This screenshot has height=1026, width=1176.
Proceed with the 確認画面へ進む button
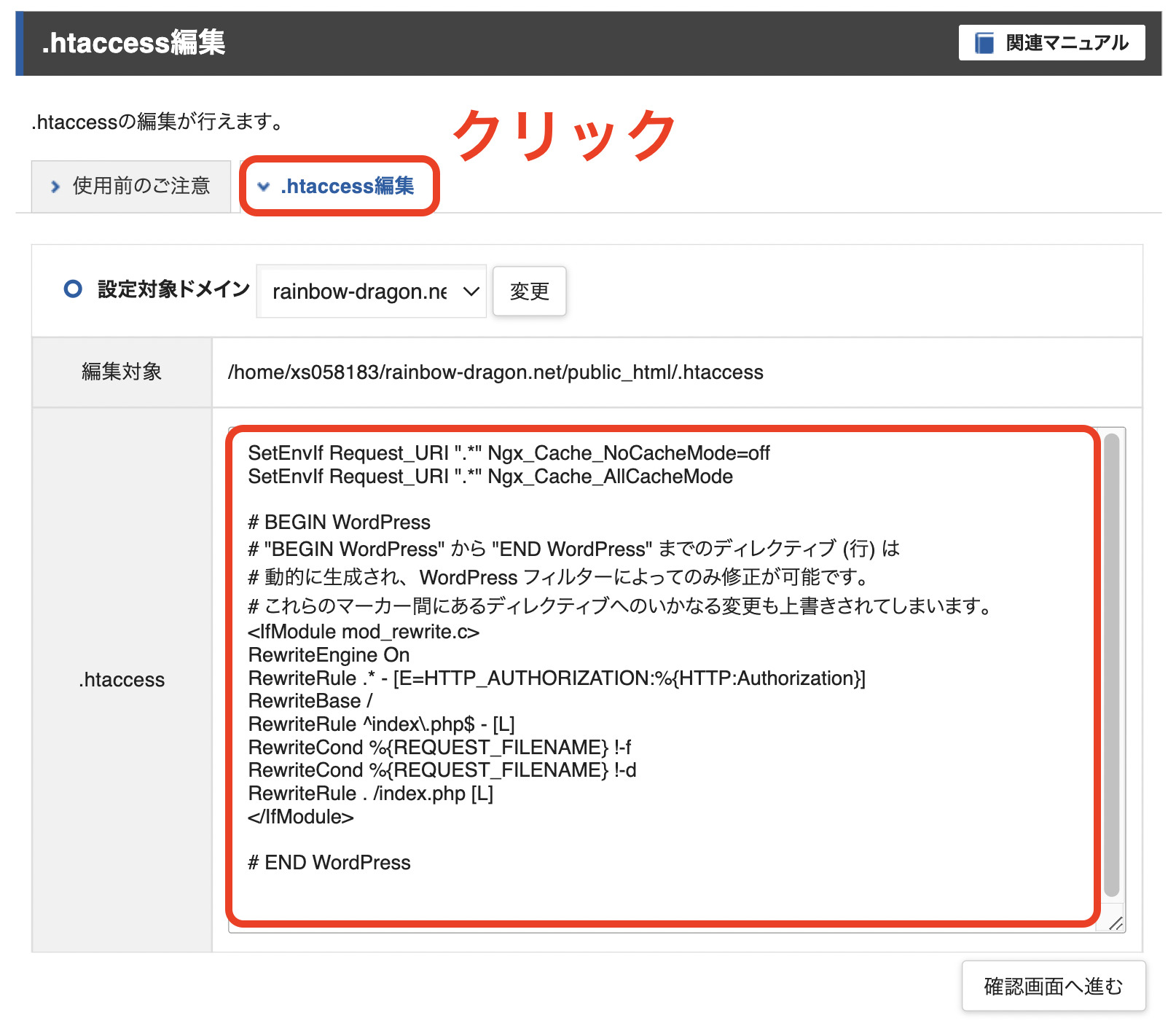pos(1054,986)
